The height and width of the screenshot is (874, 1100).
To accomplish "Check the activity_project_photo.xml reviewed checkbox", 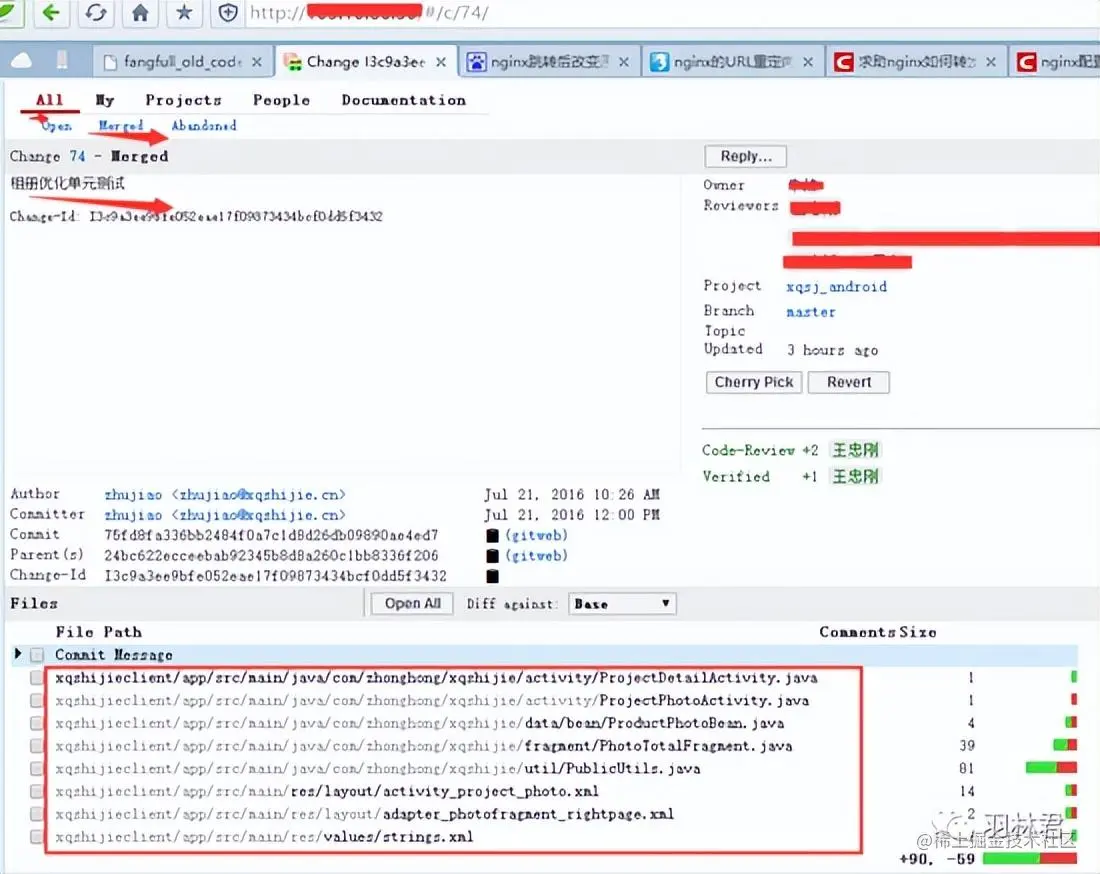I will (37, 791).
